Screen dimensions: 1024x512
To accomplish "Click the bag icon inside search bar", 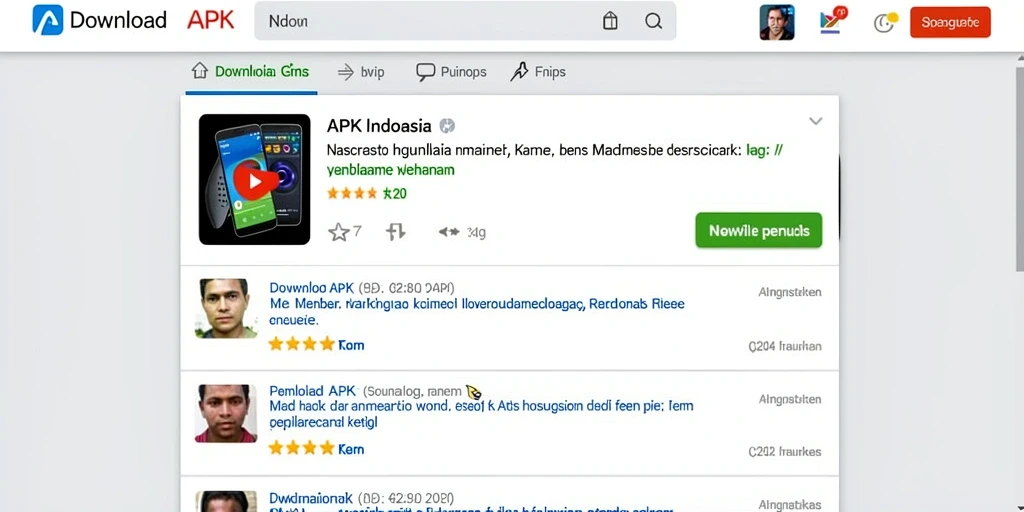I will (610, 21).
